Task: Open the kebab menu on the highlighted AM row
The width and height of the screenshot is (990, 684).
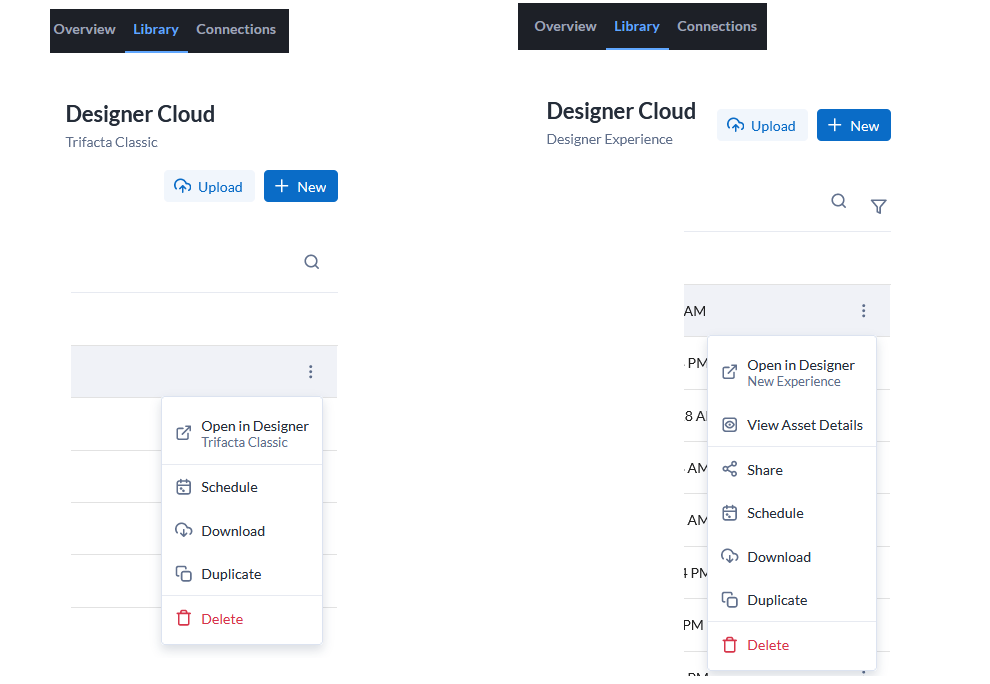Action: tap(863, 311)
